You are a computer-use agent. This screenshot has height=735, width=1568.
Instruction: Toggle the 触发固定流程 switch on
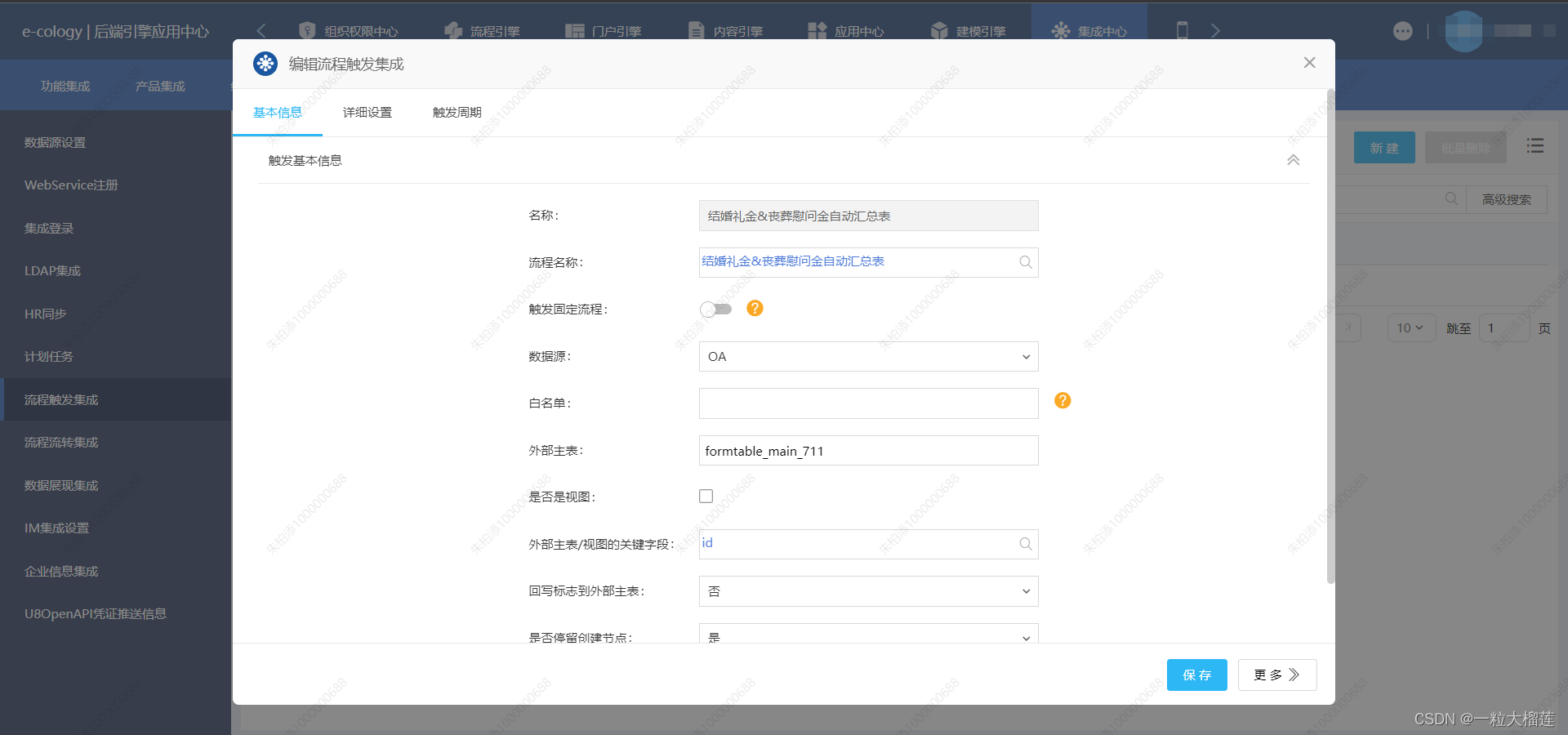tap(715, 309)
